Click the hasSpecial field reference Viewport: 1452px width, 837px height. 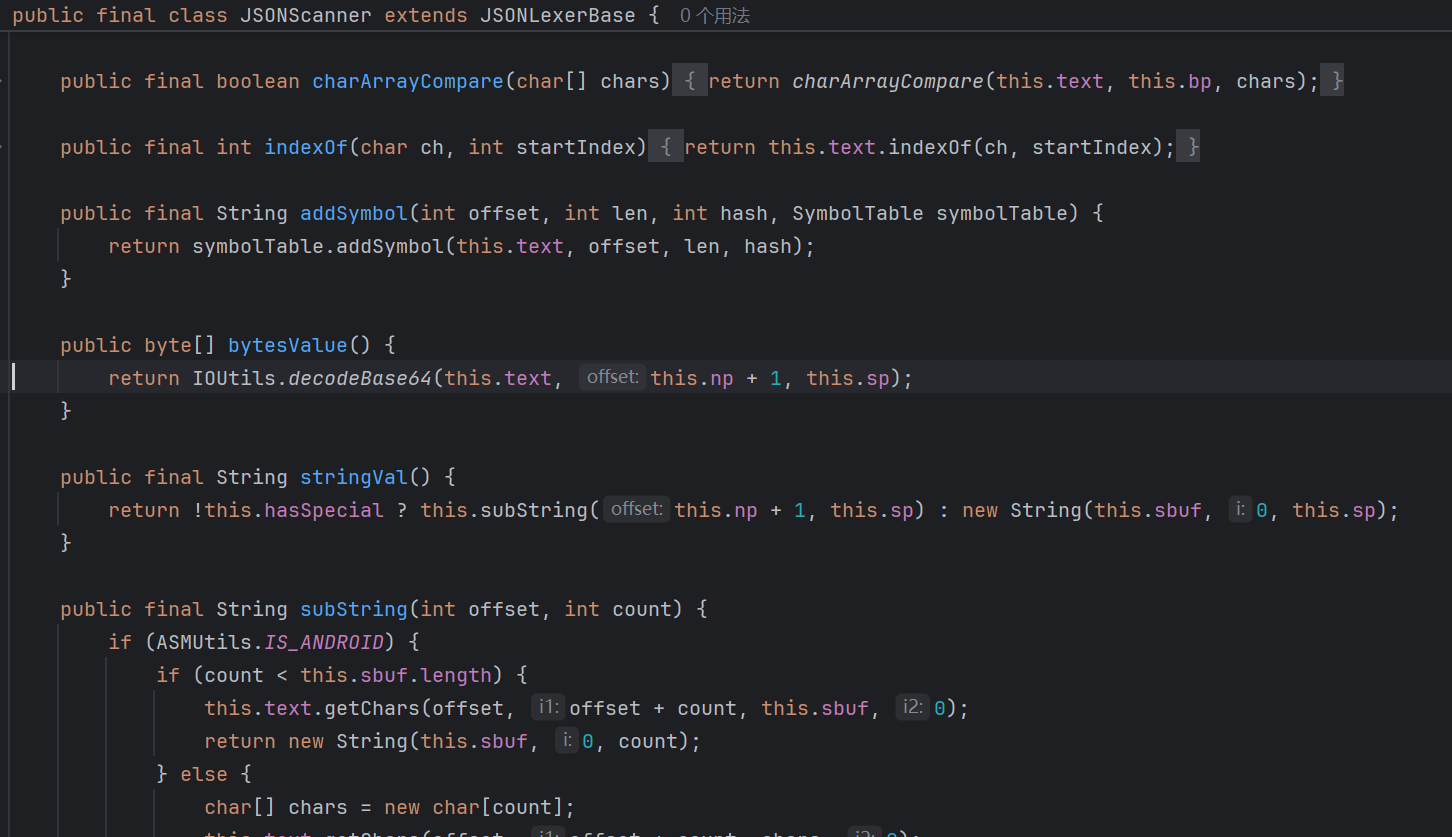point(324,510)
